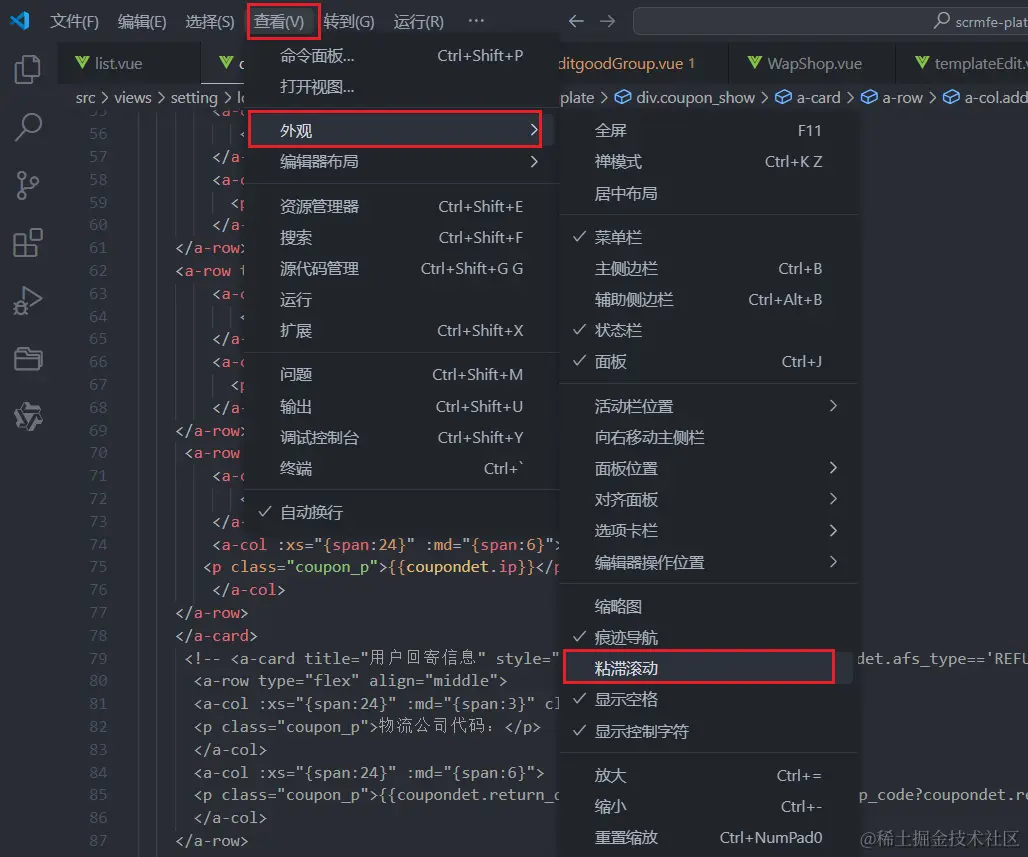The image size is (1028, 857).
Task: Open Run and Debug view in activity bar
Action: pos(28,301)
